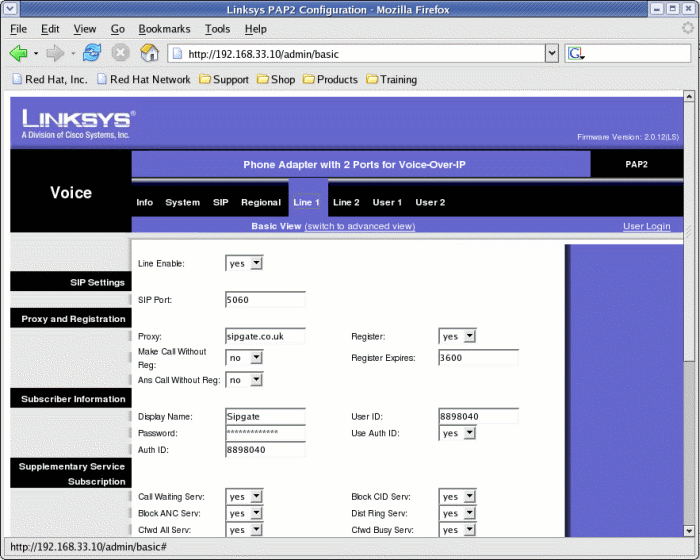Click the Firefox activity throbber icon
The image size is (700, 560).
(x=688, y=28)
